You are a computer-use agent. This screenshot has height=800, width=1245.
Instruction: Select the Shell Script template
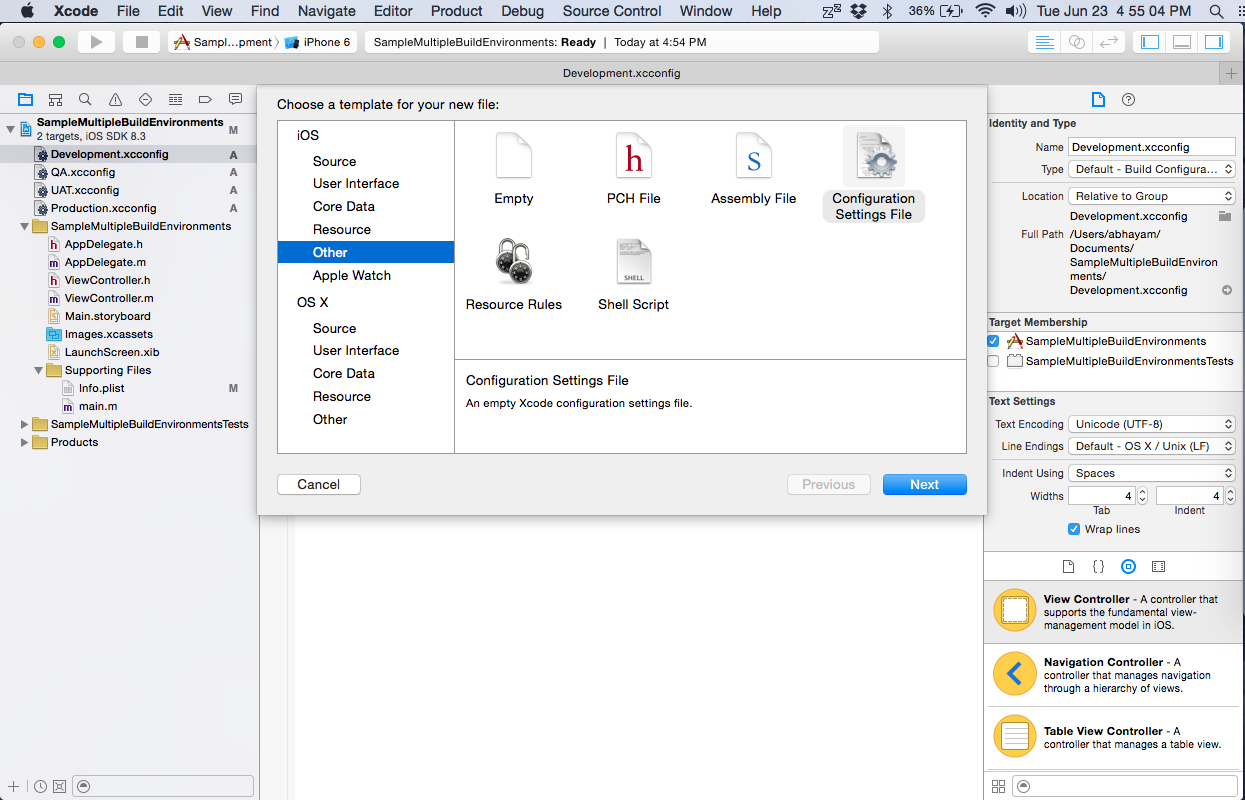pyautogui.click(x=634, y=275)
